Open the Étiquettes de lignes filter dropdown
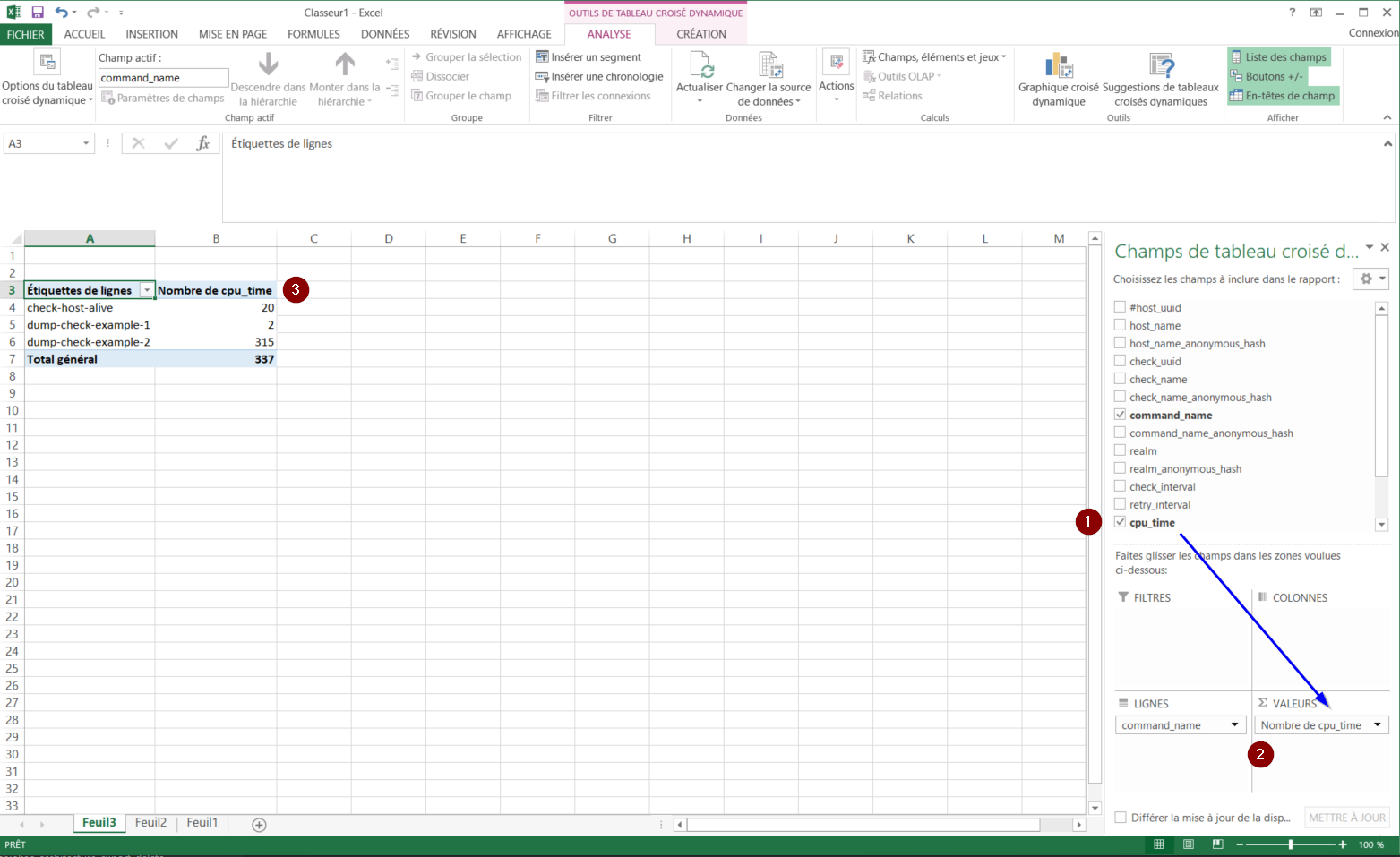This screenshot has height=857, width=1400. [147, 290]
